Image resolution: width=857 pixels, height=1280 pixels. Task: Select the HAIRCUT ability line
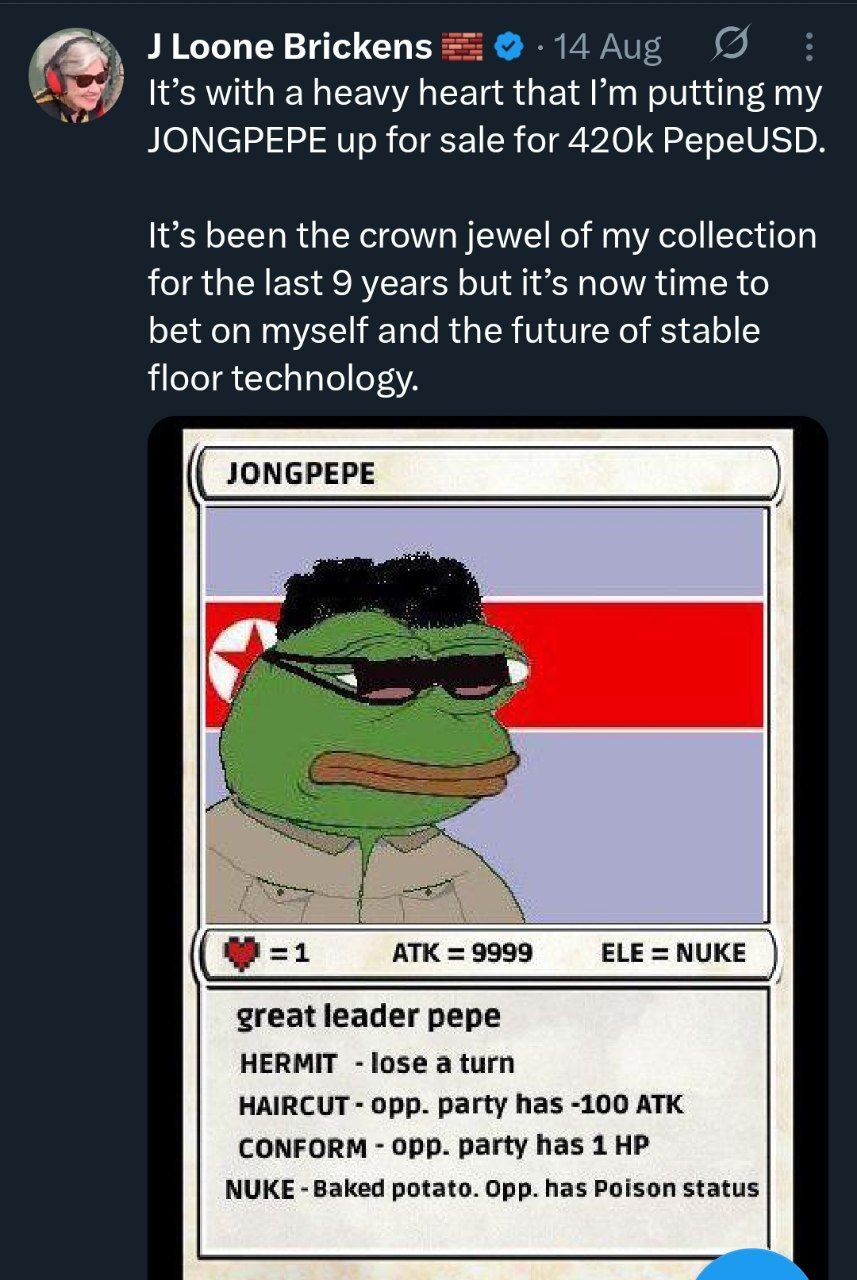(x=461, y=1105)
